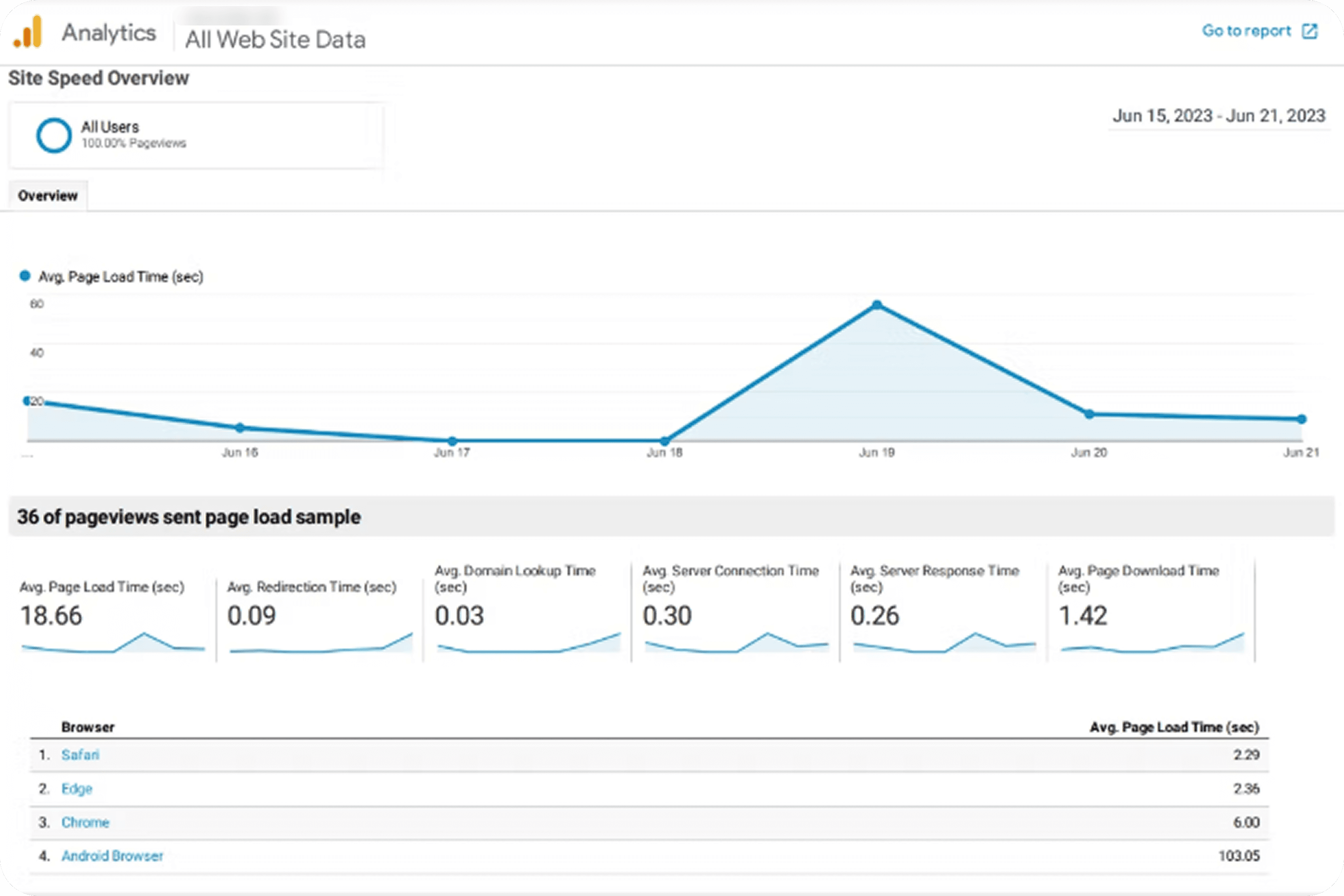The width and height of the screenshot is (1344, 896).
Task: Click the Jun 16 chart data point
Action: [239, 428]
